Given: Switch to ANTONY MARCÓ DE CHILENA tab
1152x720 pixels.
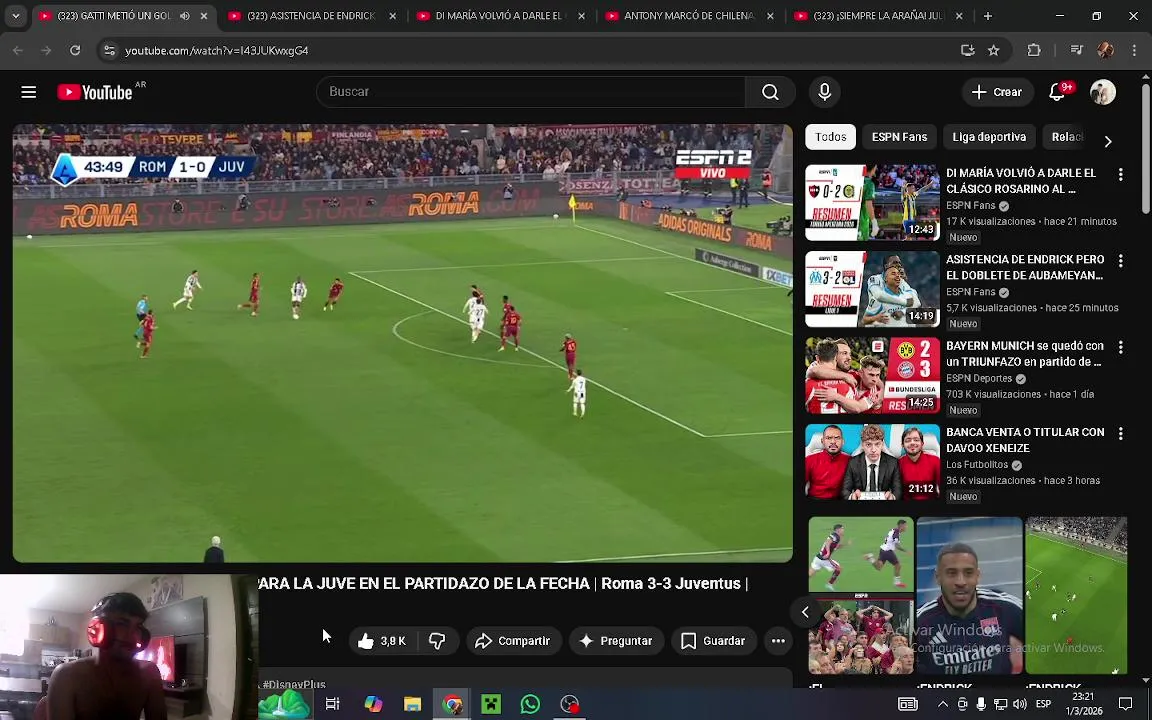Looking at the screenshot, I should (x=686, y=15).
